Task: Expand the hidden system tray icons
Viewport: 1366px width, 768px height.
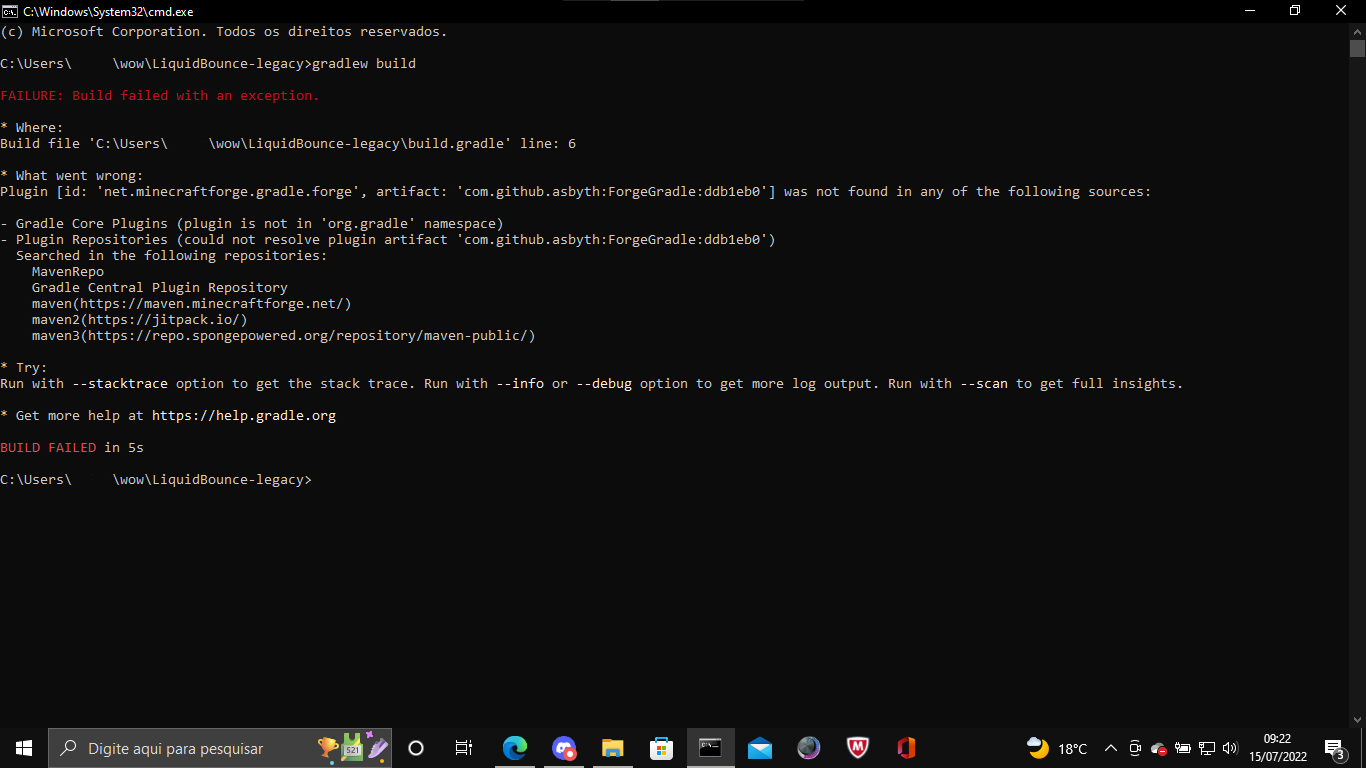Action: [1110, 748]
